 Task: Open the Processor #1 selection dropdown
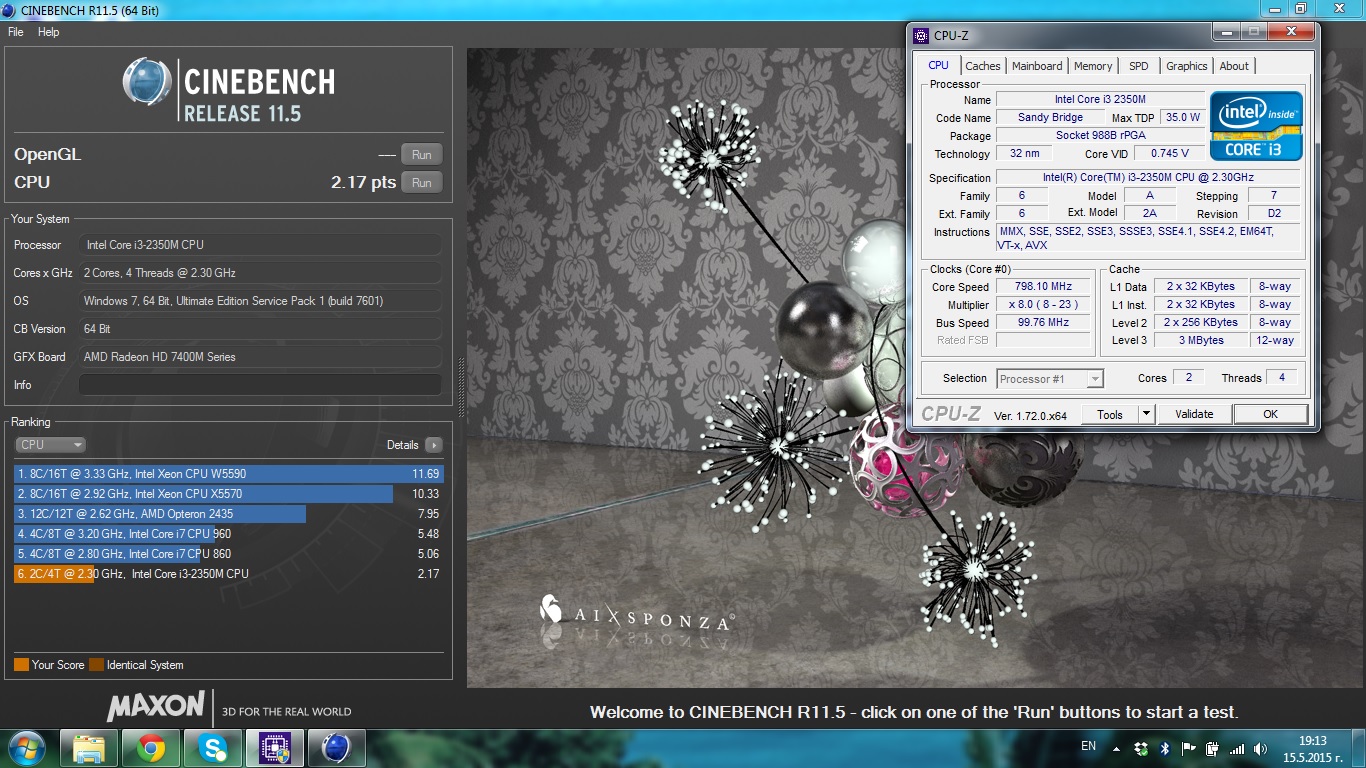point(1050,379)
